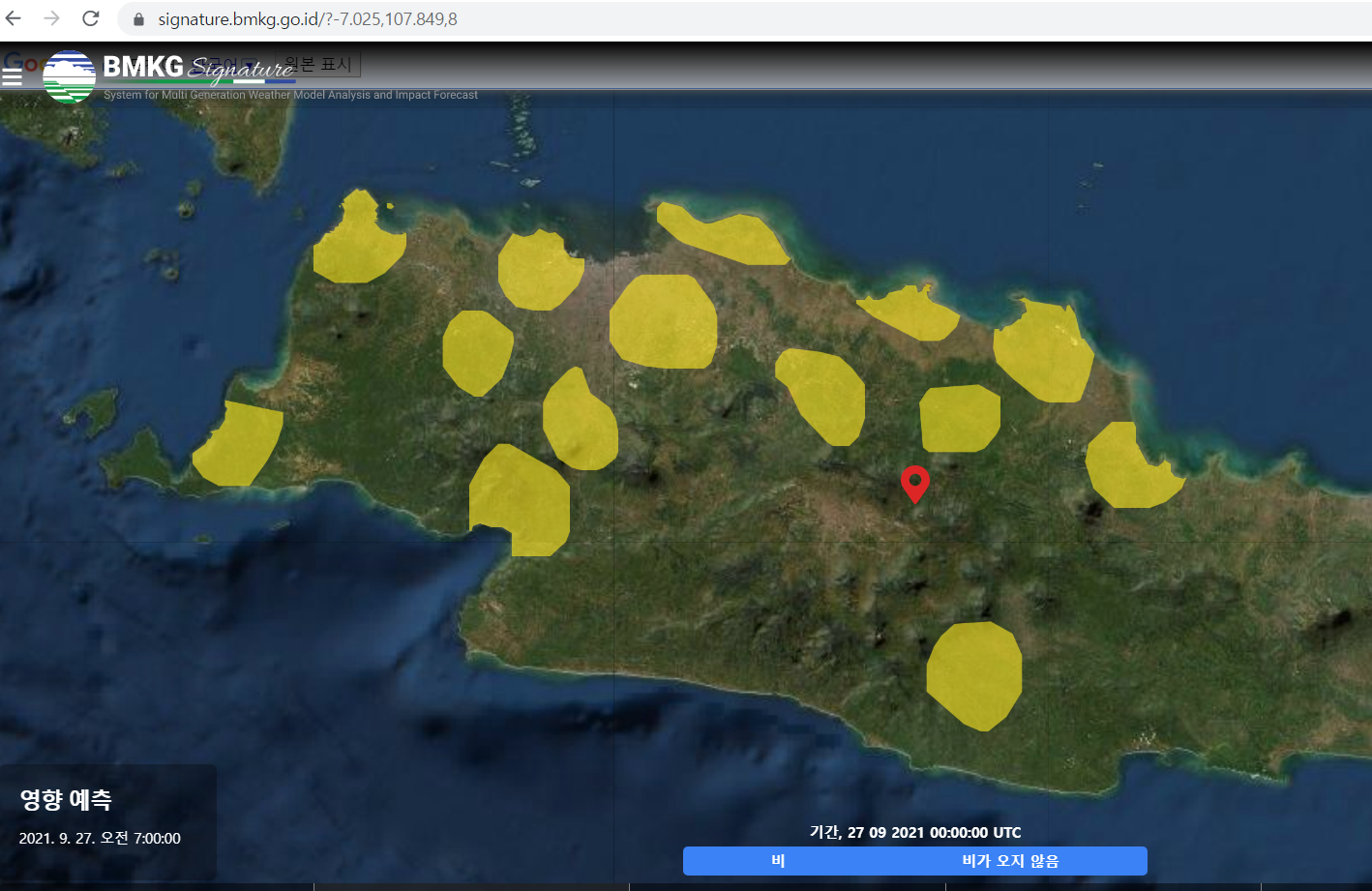1372x891 pixels.
Task: Click the red location pin marker
Action: (914, 481)
